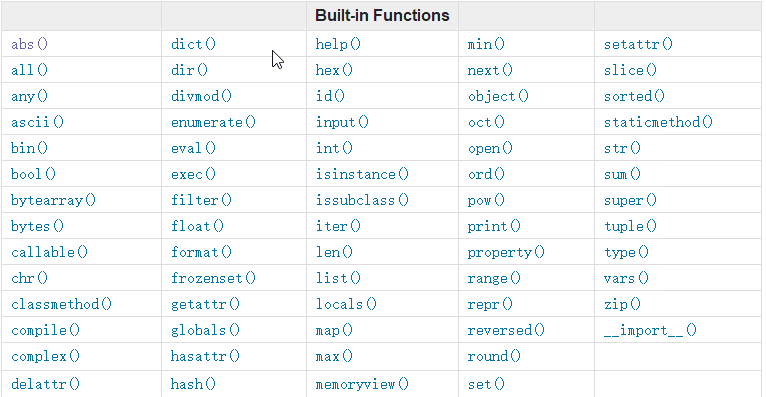This screenshot has height=397, width=766.
Task: Click the locals() link
Action: [x=346, y=304]
